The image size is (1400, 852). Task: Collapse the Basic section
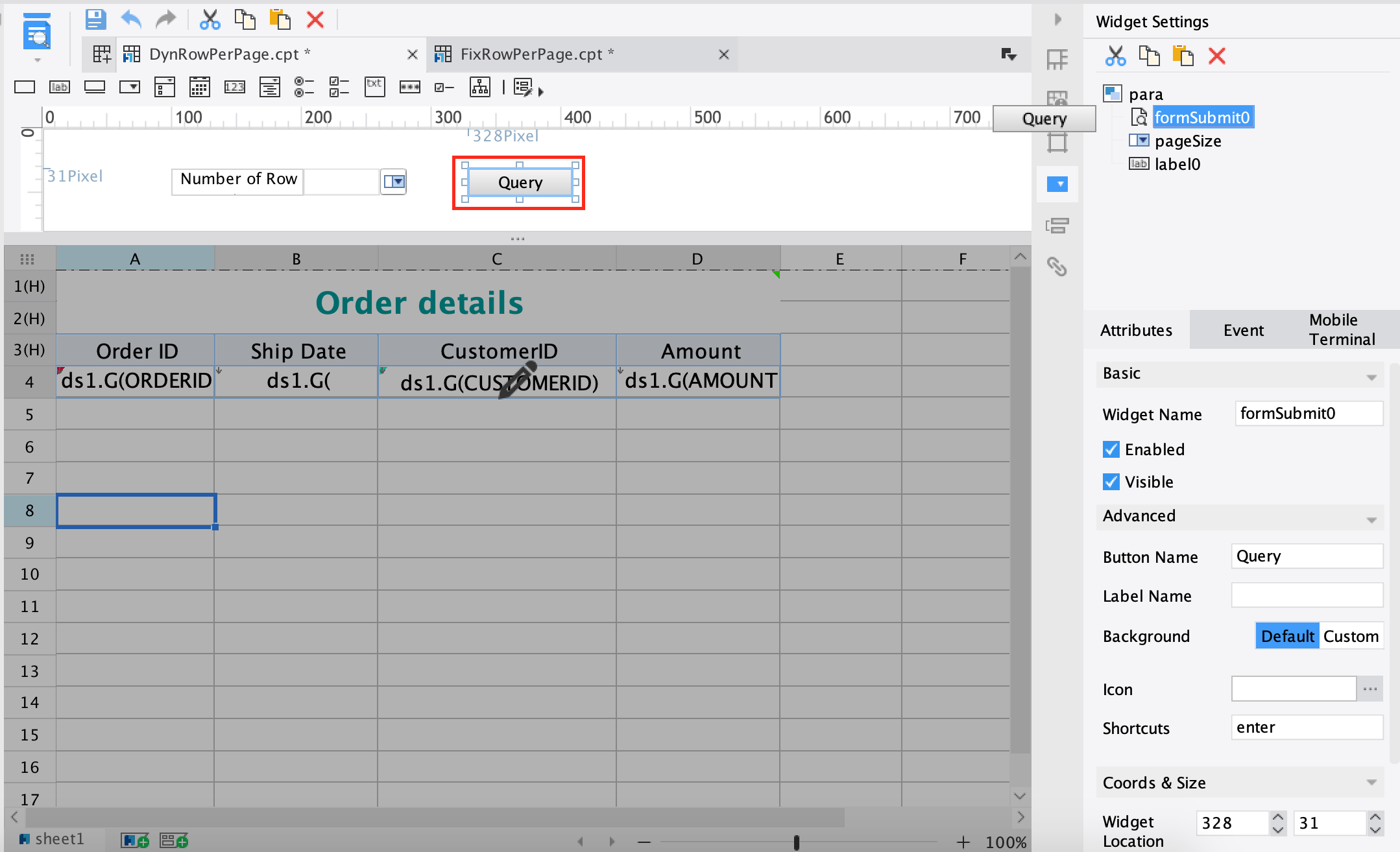[x=1371, y=377]
